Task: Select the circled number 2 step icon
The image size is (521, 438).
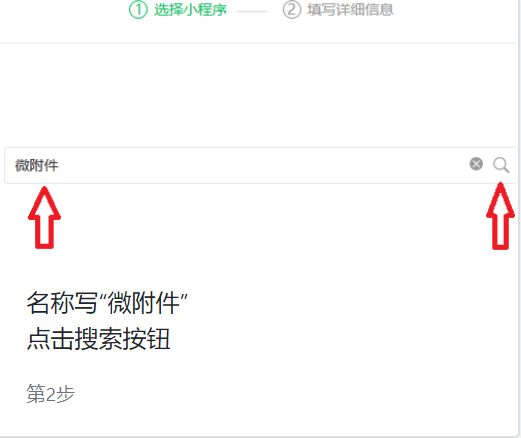Action: point(292,10)
